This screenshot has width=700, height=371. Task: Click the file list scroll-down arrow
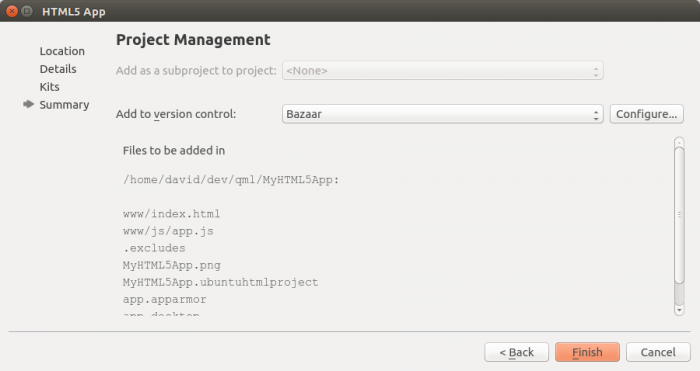coord(679,310)
